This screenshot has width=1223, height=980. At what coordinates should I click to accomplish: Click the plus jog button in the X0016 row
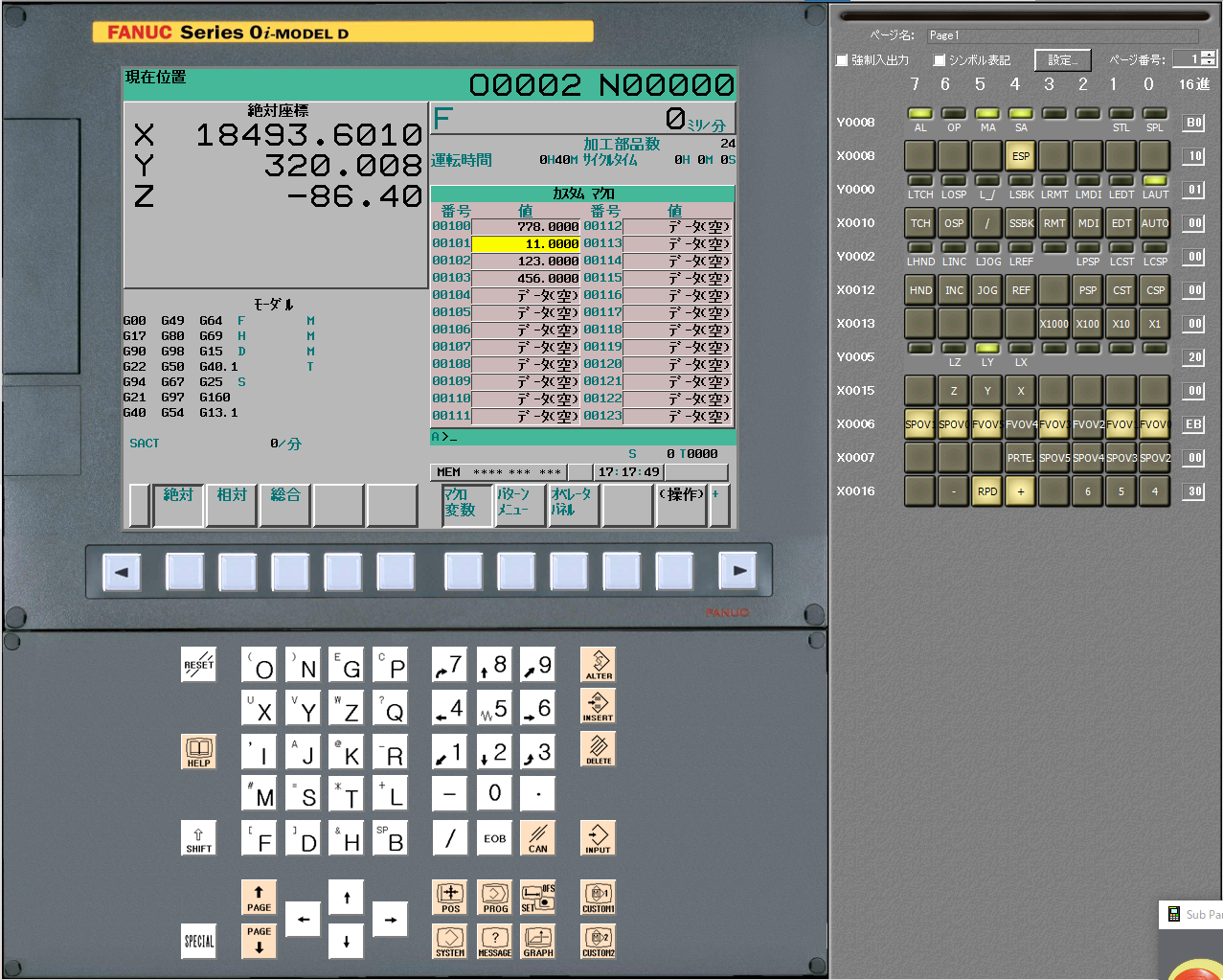click(x=1021, y=491)
